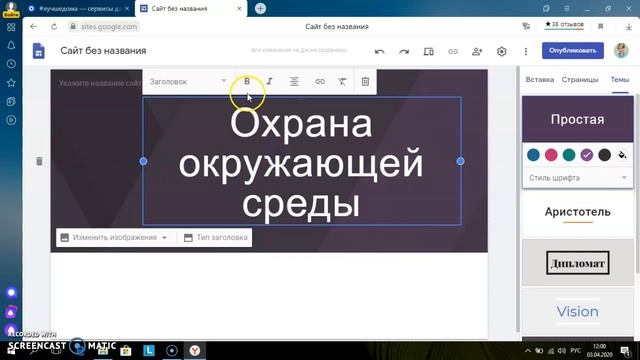
Task: Toggle bold formatting in heading toolbar
Action: point(247,82)
